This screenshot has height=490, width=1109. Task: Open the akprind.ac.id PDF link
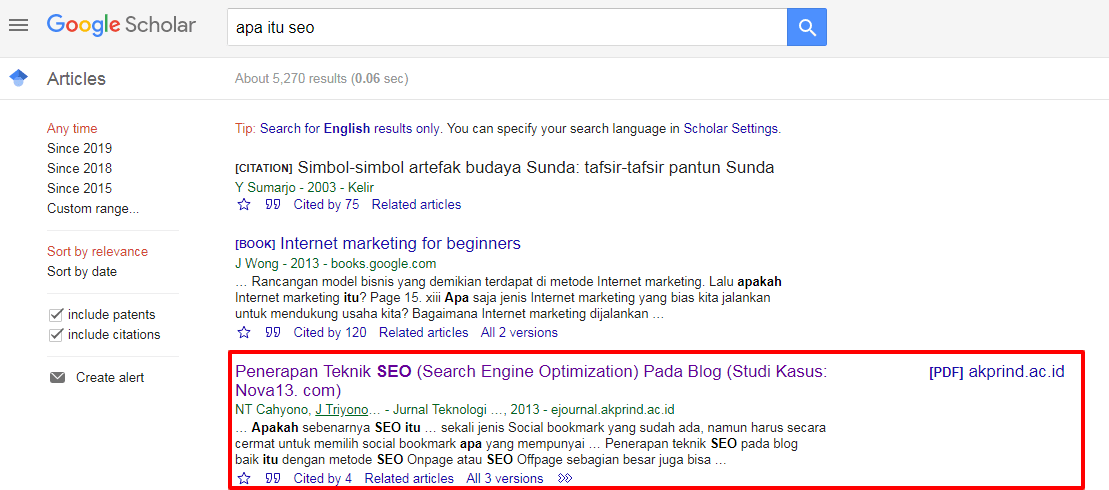[x=1015, y=372]
